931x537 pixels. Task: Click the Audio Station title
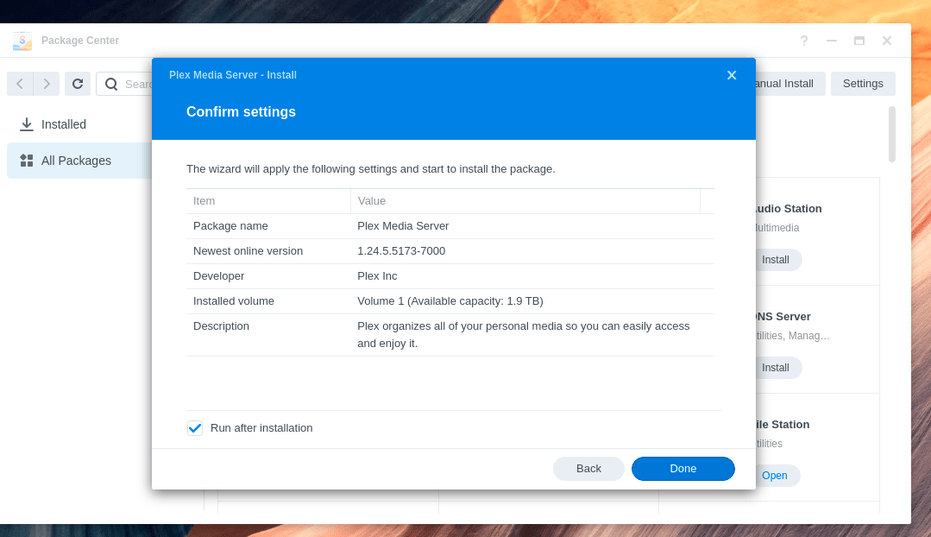(x=788, y=209)
